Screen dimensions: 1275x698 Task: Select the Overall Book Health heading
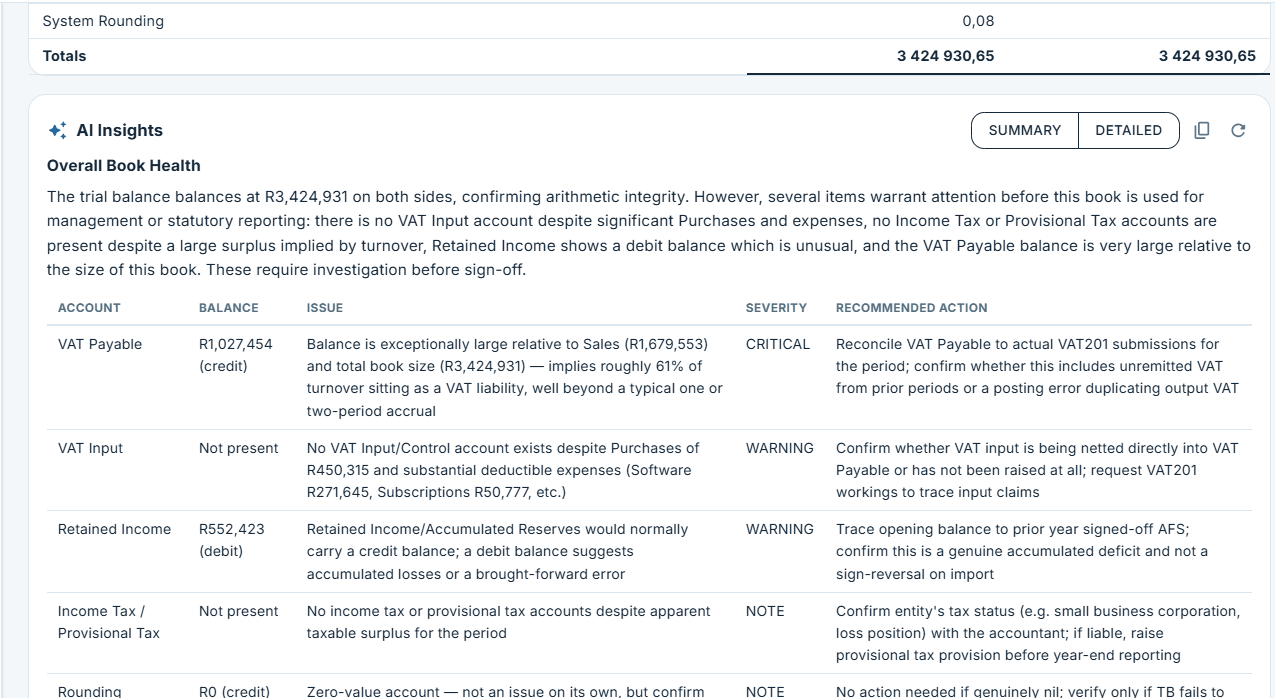(x=124, y=166)
